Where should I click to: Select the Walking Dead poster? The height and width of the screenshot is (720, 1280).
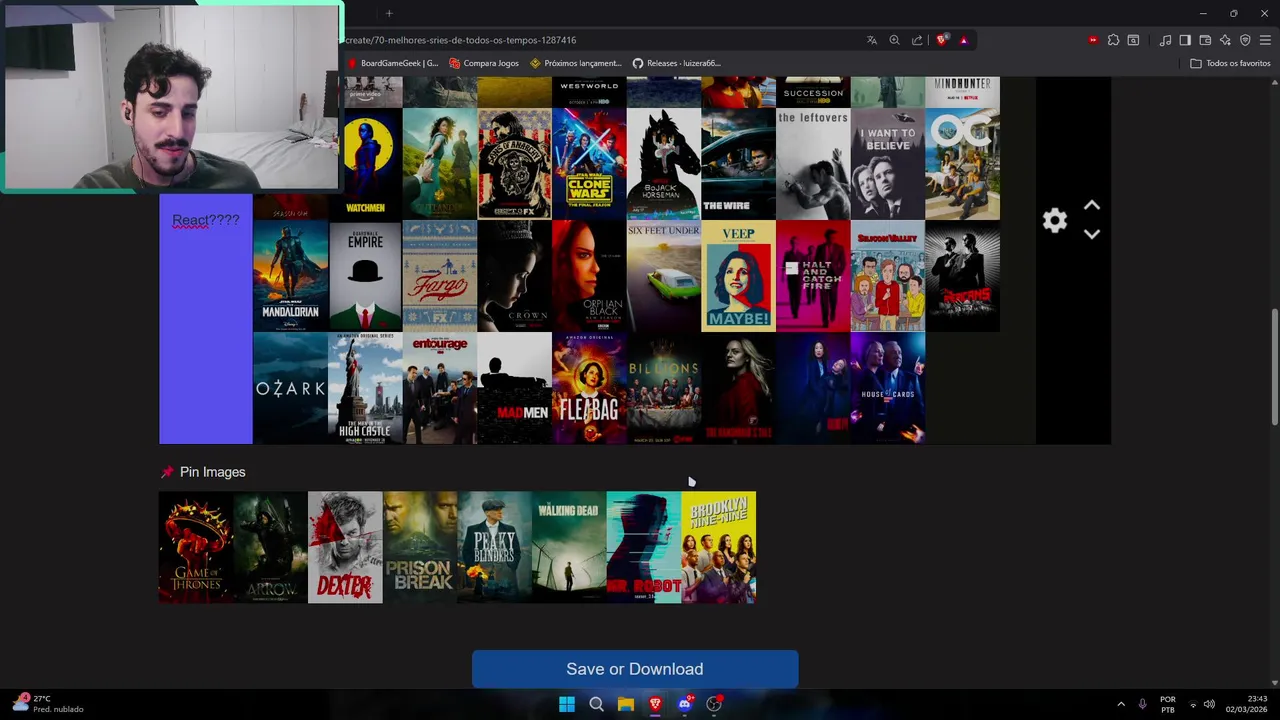[x=569, y=547]
